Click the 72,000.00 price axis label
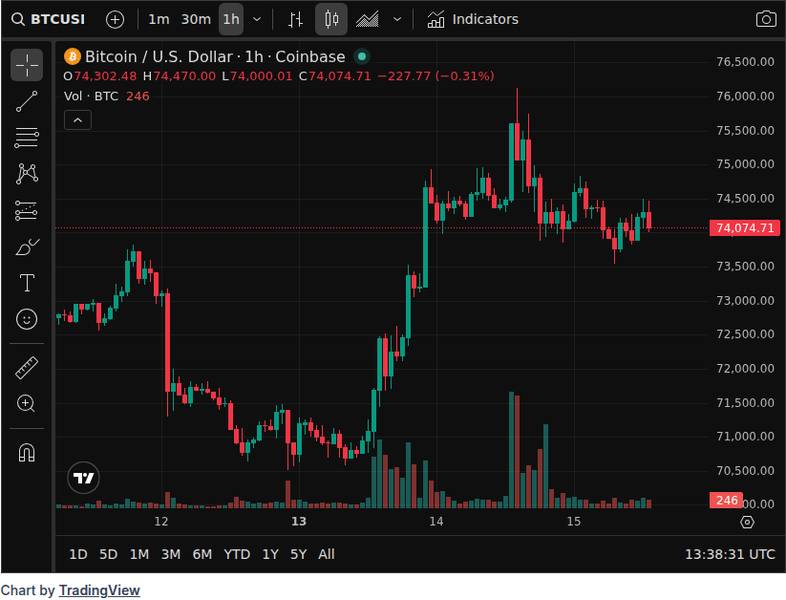 click(745, 368)
